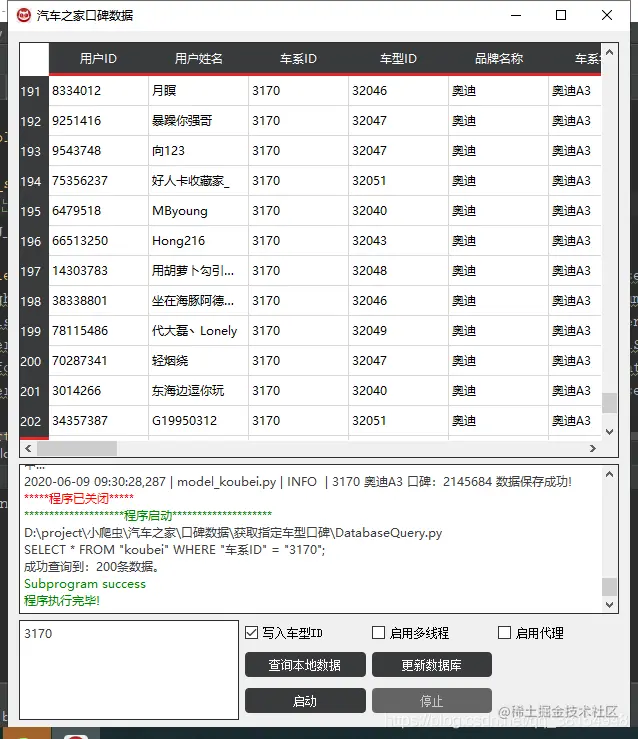Click user name cell 暴躁你强哥

point(198,121)
